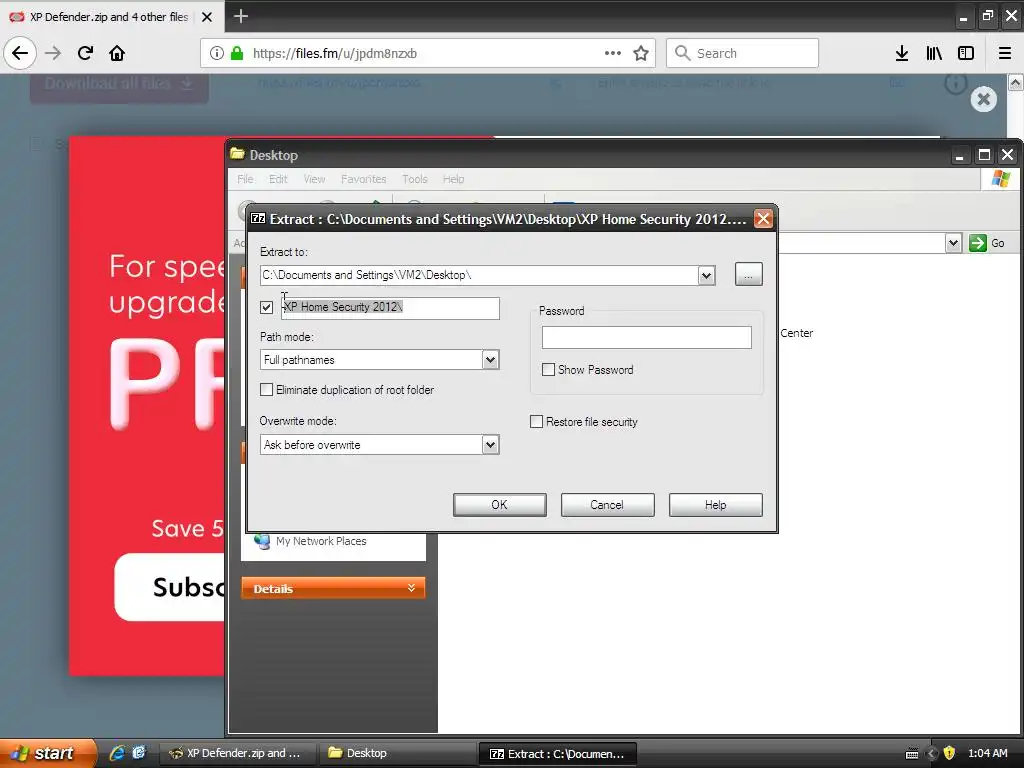Expand the Extract to path dropdown
Image resolution: width=1024 pixels, height=768 pixels.
click(706, 275)
